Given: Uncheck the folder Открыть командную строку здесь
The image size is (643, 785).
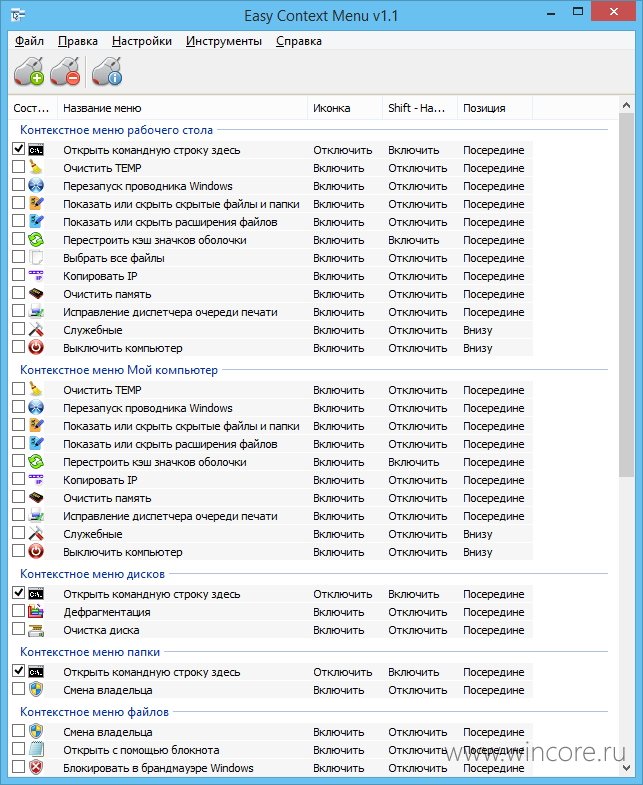Looking at the screenshot, I should point(19,671).
